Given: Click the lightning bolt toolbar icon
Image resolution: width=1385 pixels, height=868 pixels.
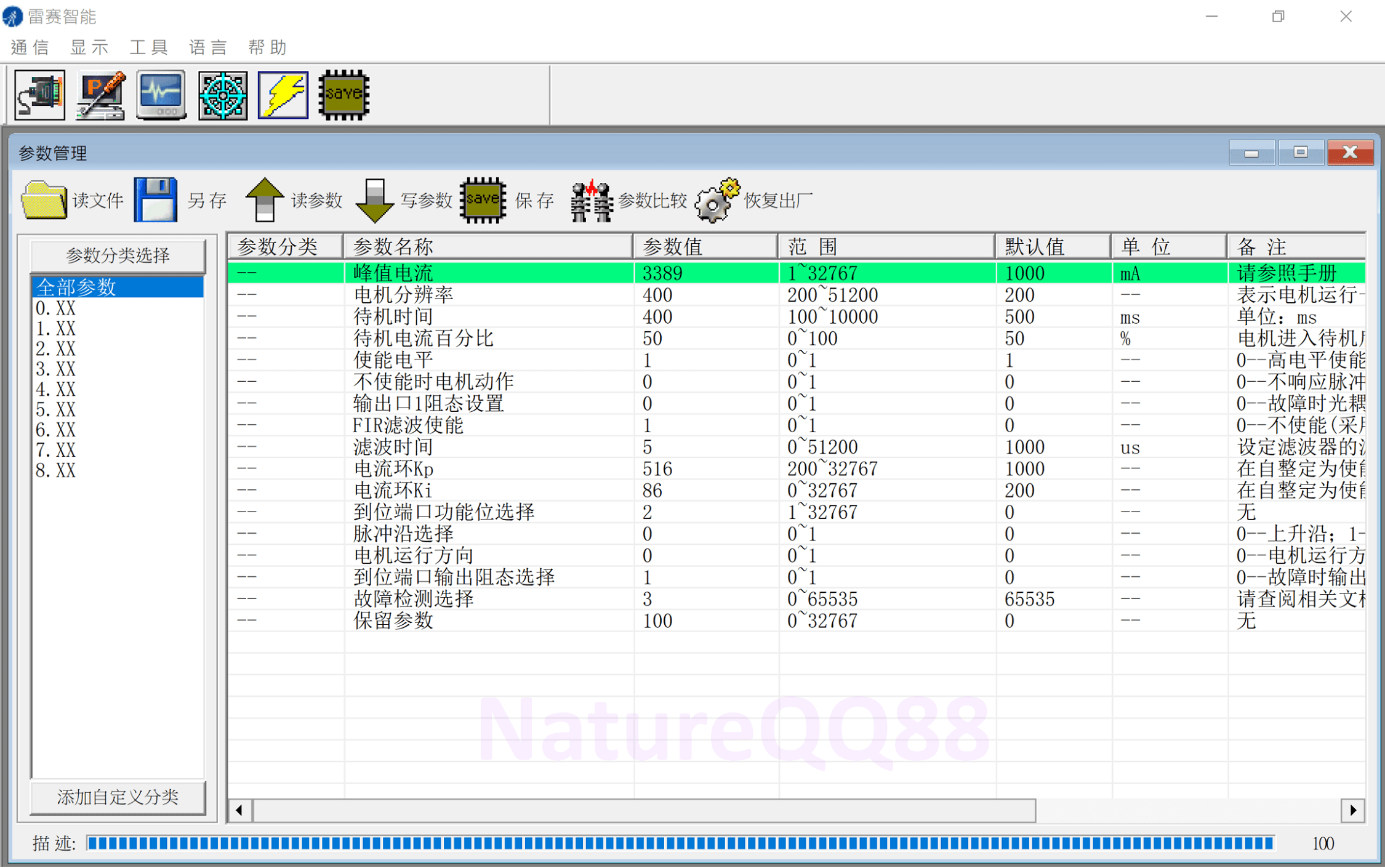Looking at the screenshot, I should pyautogui.click(x=283, y=95).
